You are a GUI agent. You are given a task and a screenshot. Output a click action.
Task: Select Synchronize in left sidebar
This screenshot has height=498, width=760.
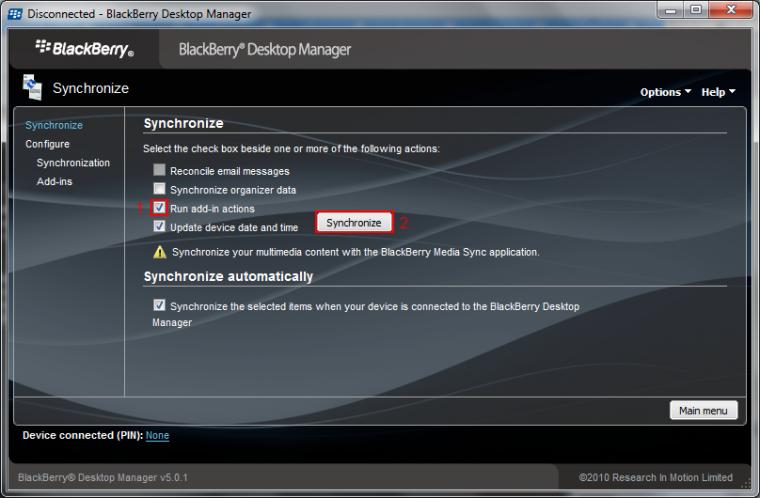(x=54, y=125)
